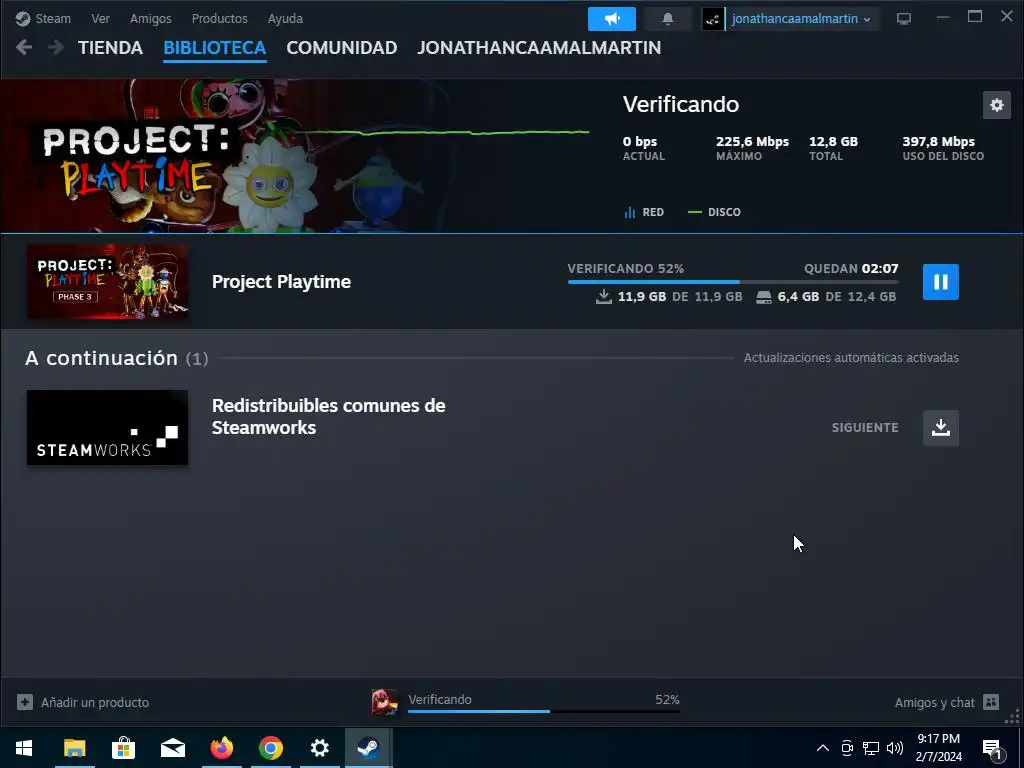Open the TIENDA tab

[x=110, y=48]
